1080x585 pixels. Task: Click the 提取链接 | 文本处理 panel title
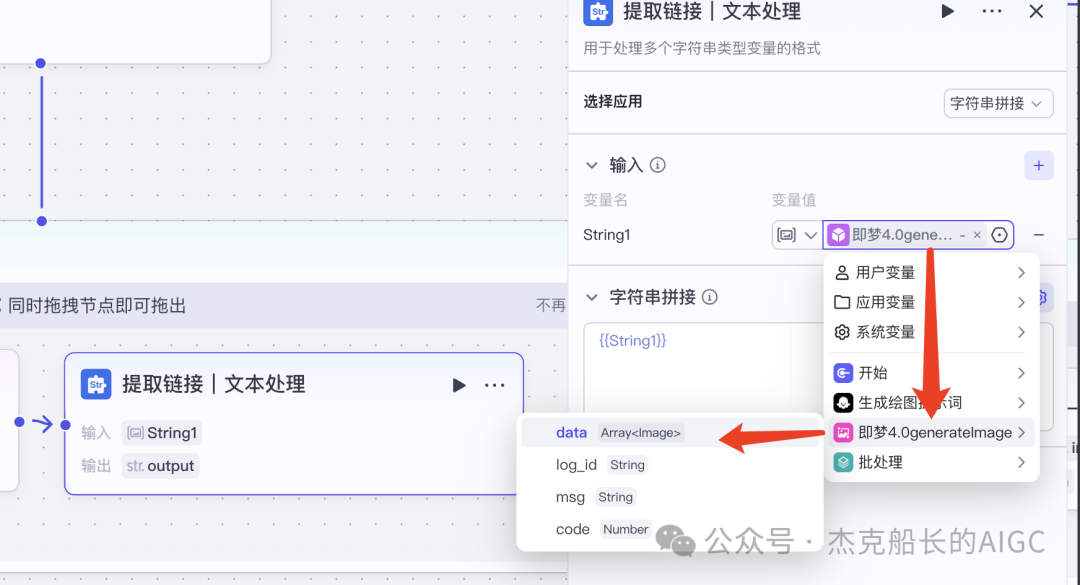pyautogui.click(x=712, y=11)
